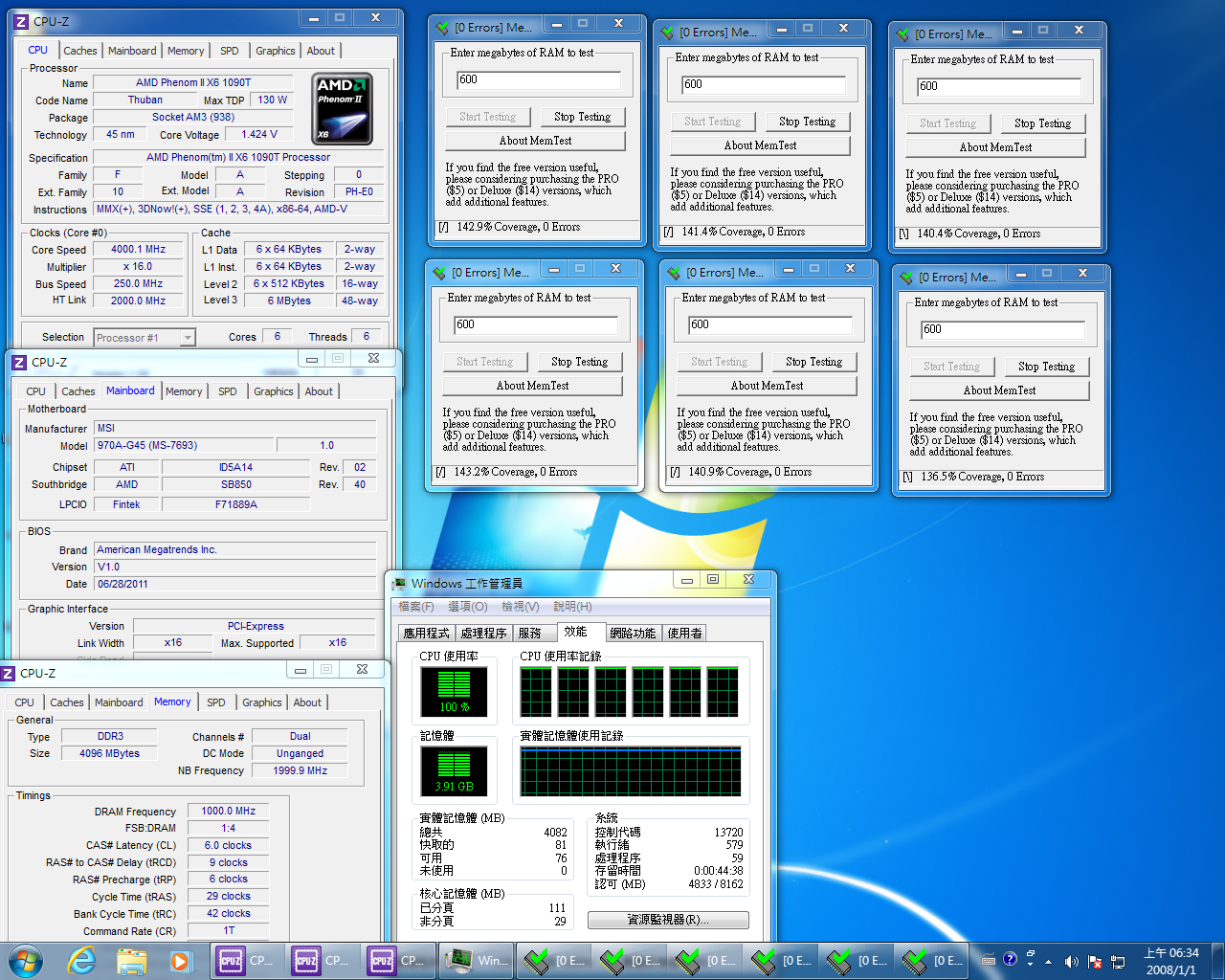
Task: Click Stop Testing in the 142.9% coverage MemTest window
Action: pyautogui.click(x=582, y=117)
